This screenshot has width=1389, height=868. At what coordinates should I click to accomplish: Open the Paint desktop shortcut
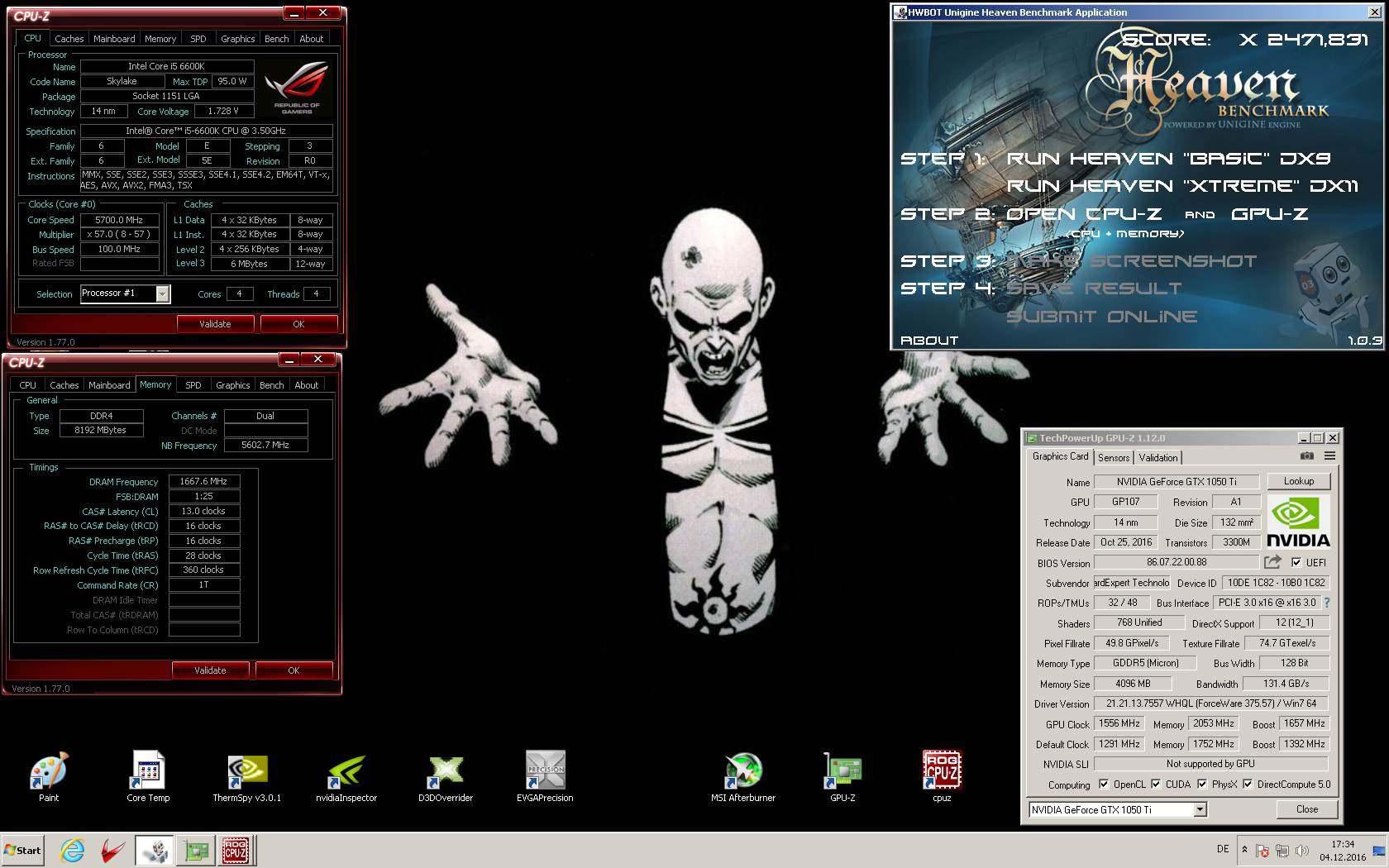[x=49, y=776]
